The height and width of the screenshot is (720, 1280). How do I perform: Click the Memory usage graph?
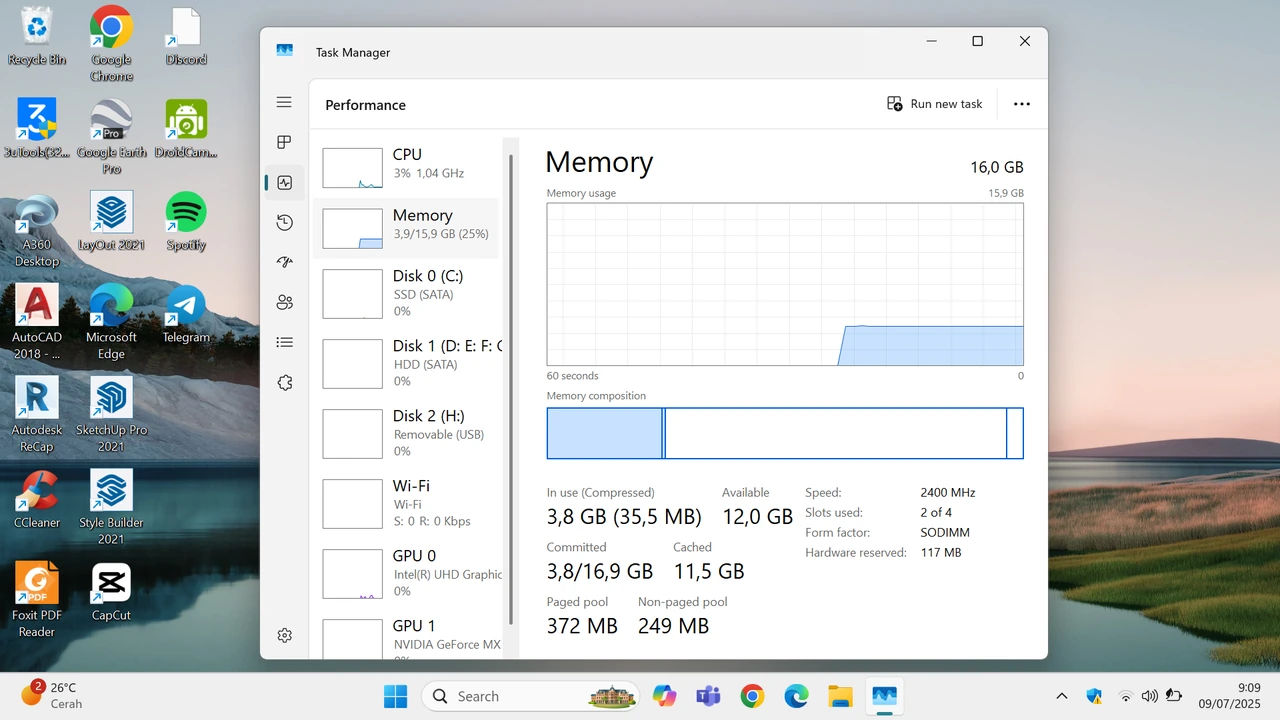pyautogui.click(x=785, y=284)
